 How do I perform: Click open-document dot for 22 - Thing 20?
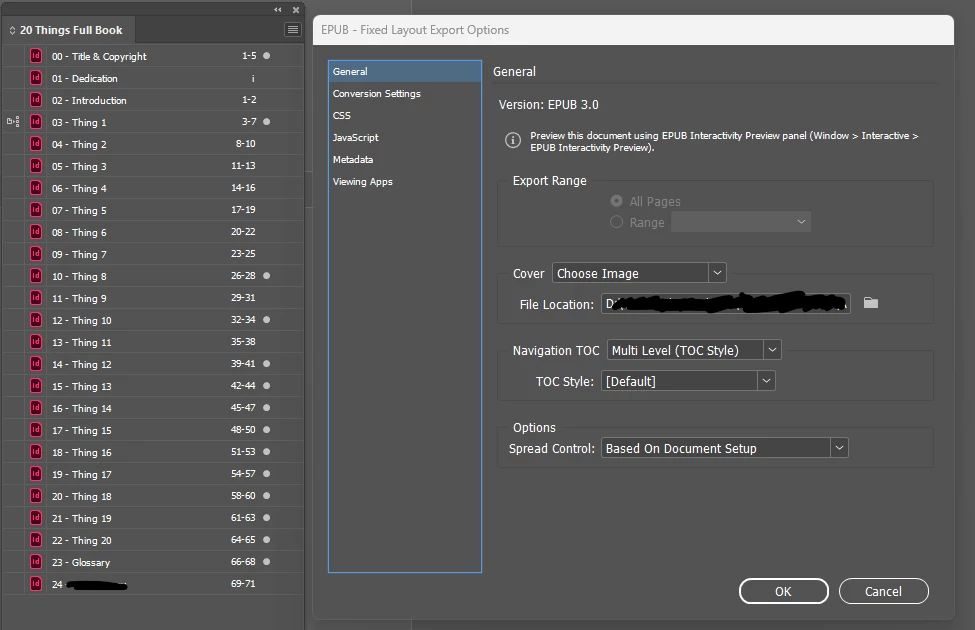pos(267,540)
